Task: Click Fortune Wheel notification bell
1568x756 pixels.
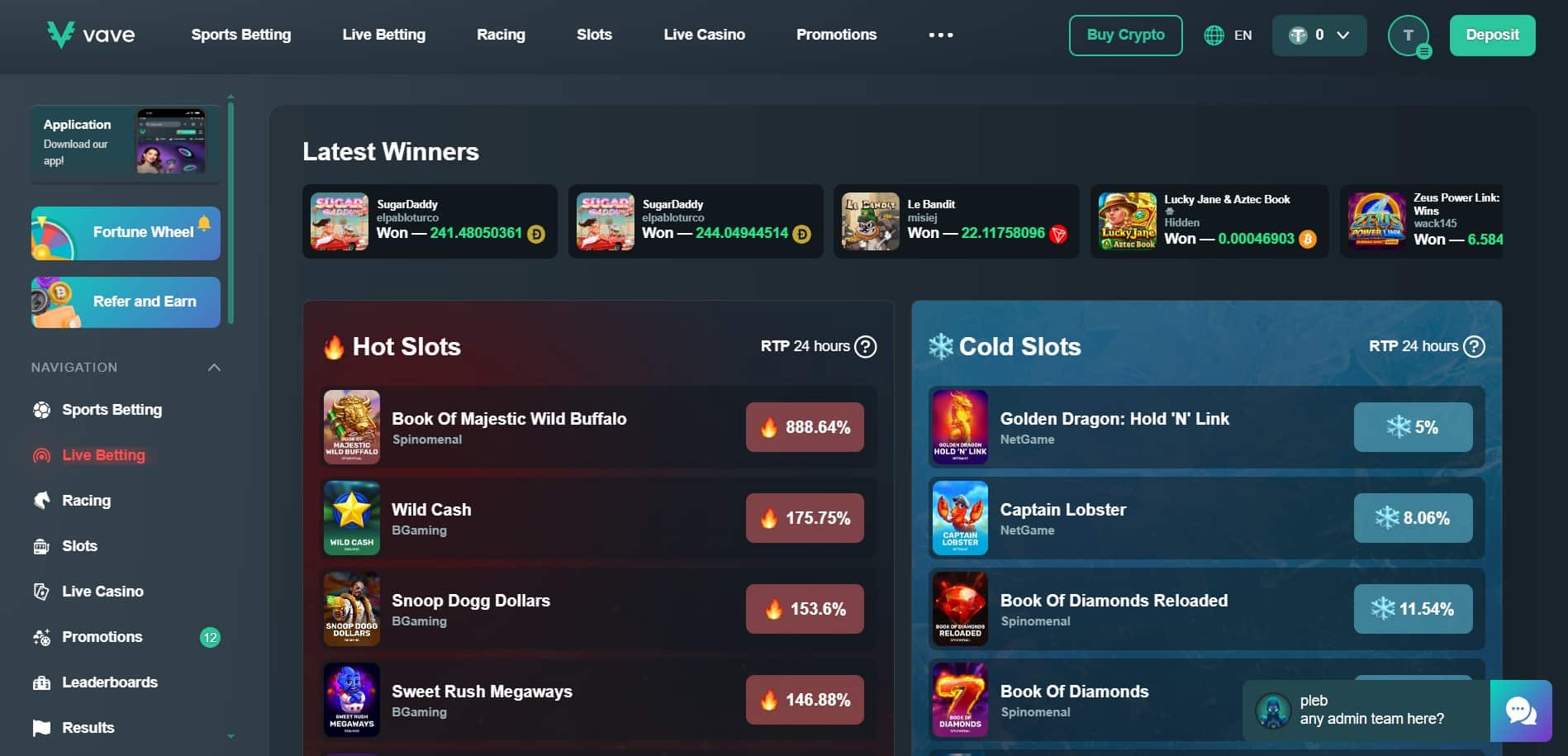Action: pos(204,222)
